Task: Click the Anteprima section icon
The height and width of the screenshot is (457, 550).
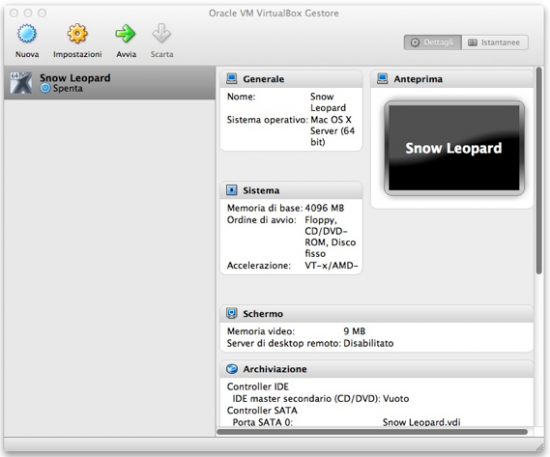Action: coord(382,79)
